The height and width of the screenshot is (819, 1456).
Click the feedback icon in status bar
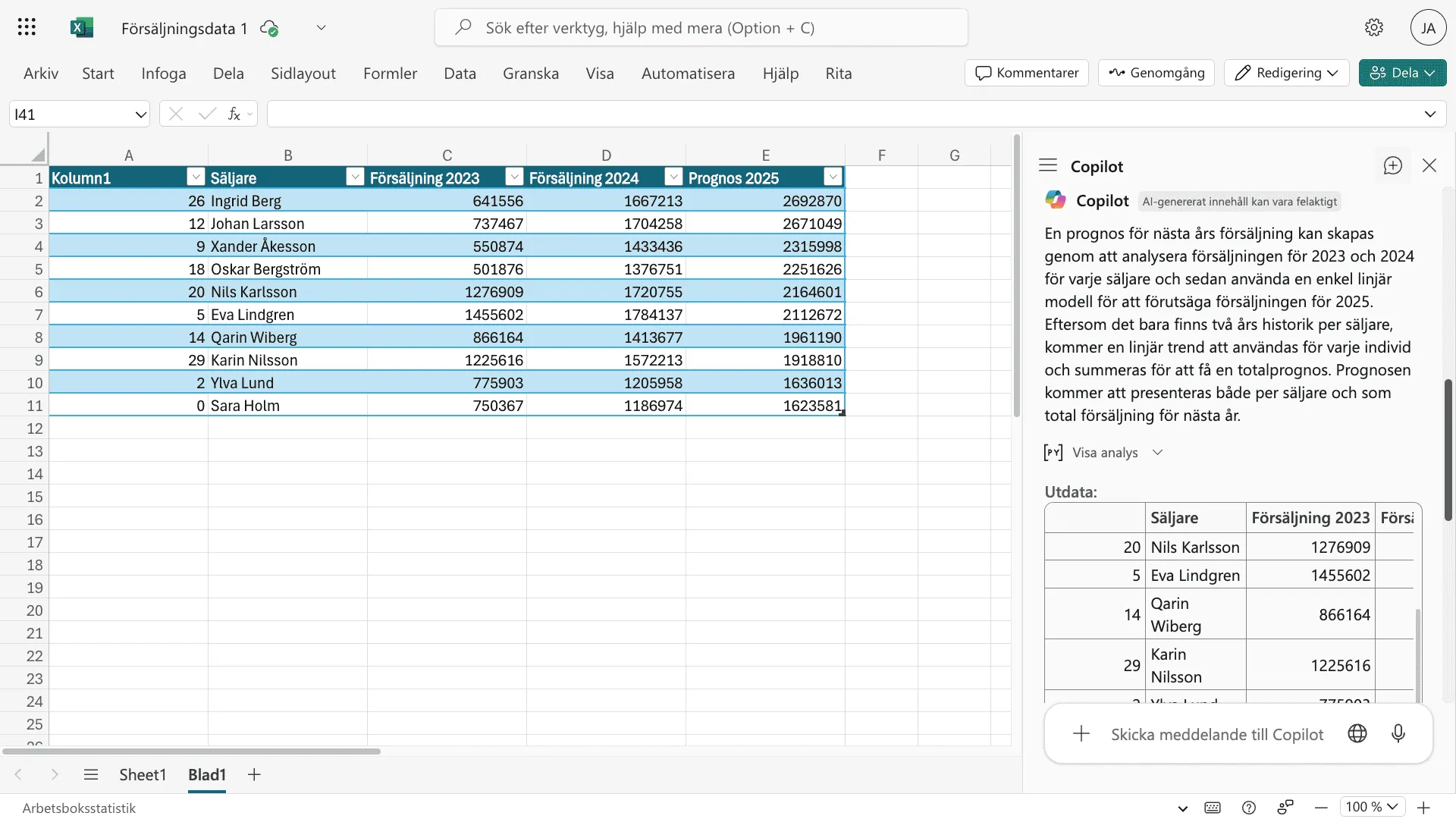(1285, 808)
